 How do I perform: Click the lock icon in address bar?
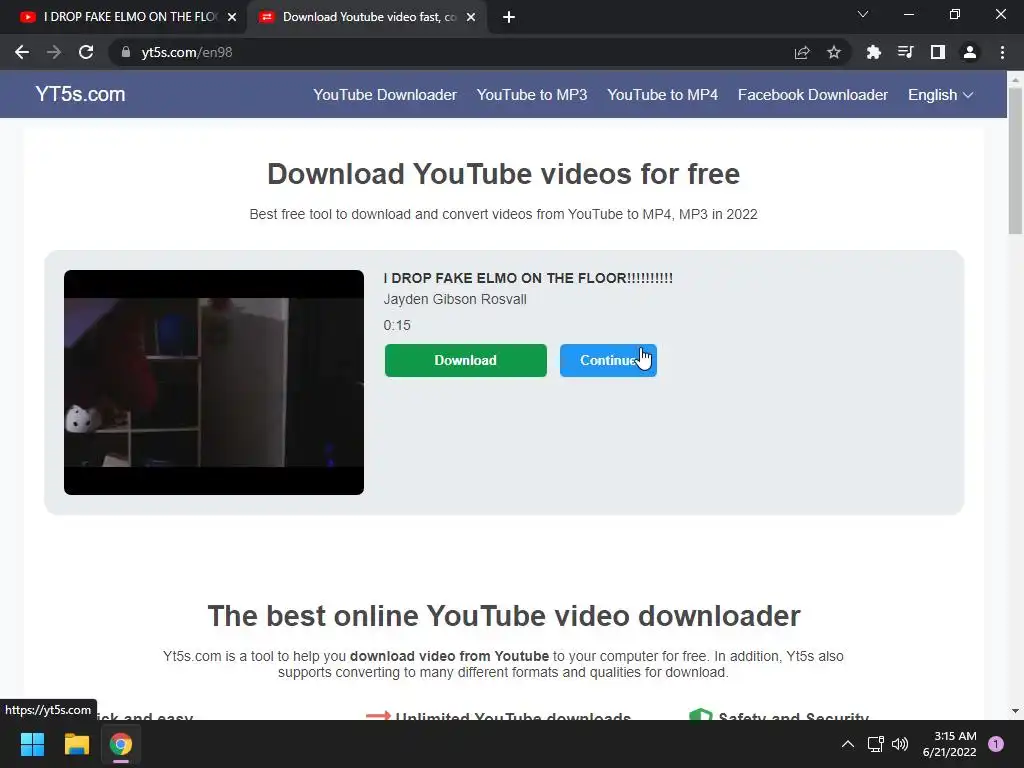pos(126,52)
